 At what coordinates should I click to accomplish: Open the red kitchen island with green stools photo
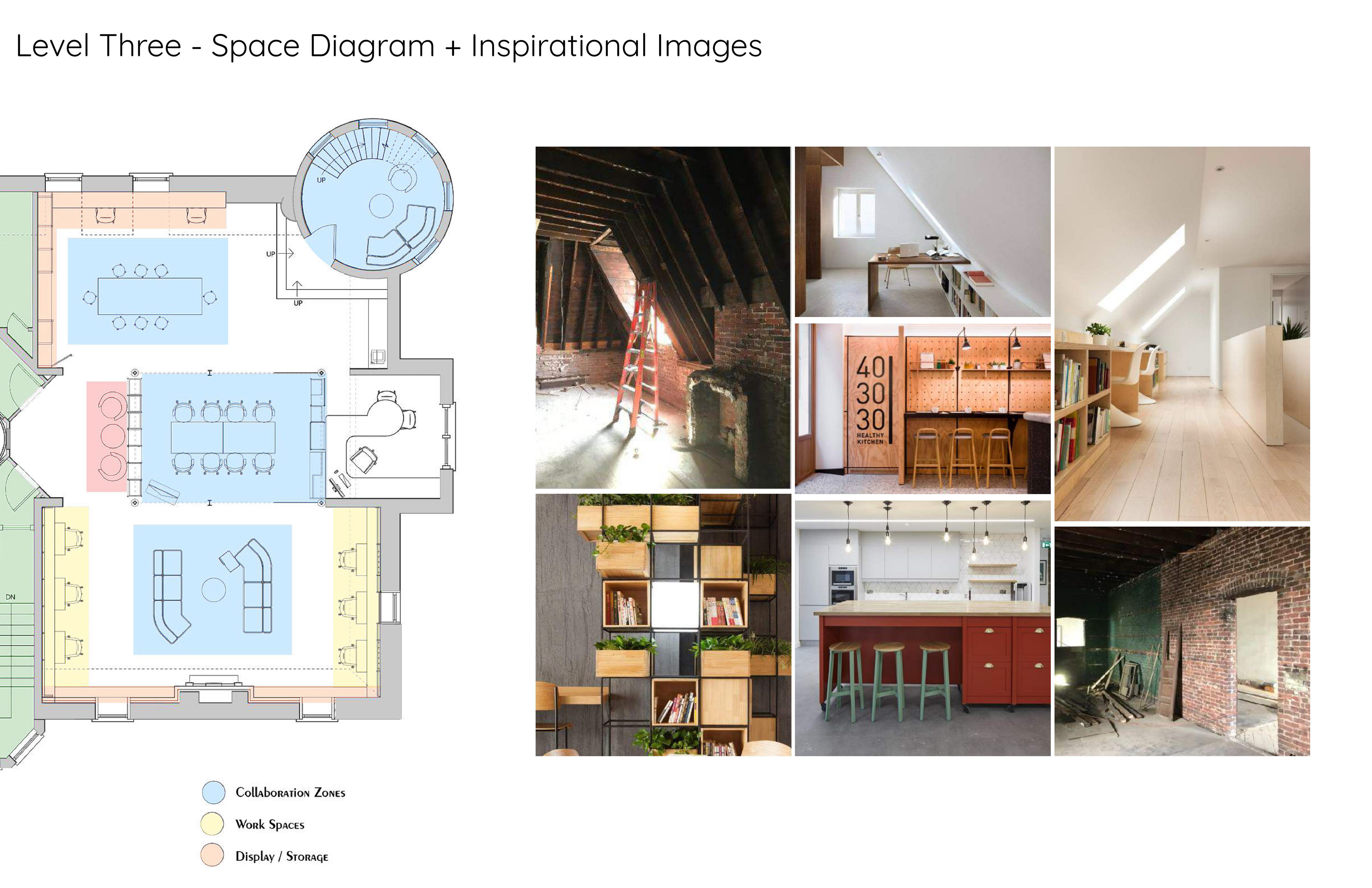pos(923,629)
